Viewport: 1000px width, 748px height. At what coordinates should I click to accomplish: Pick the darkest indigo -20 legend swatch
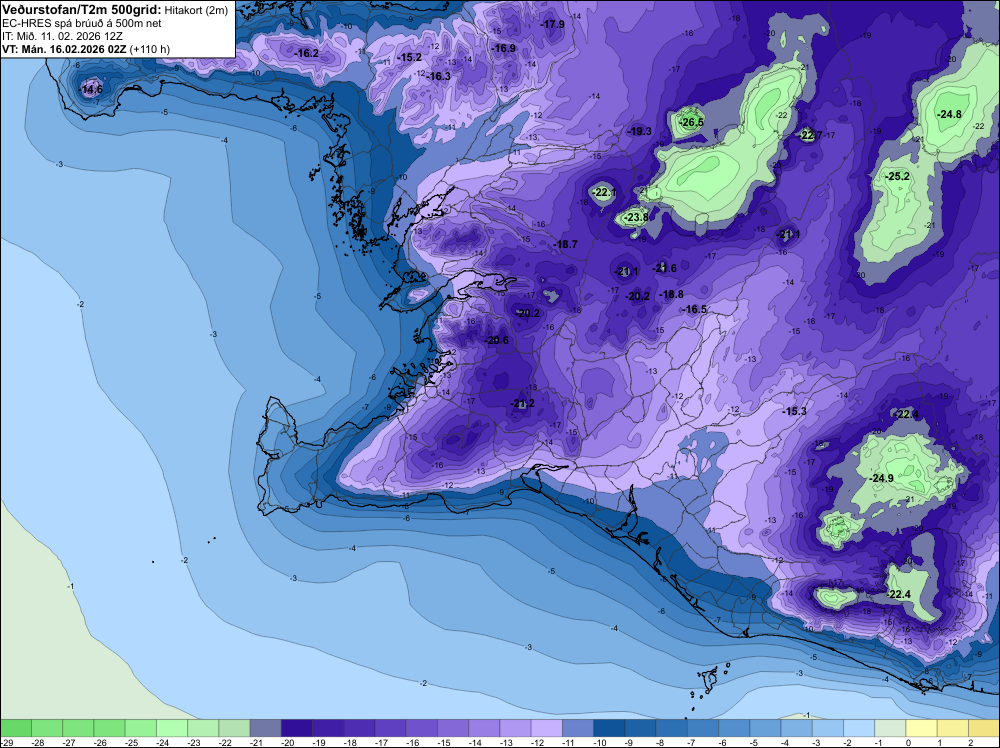(x=297, y=728)
